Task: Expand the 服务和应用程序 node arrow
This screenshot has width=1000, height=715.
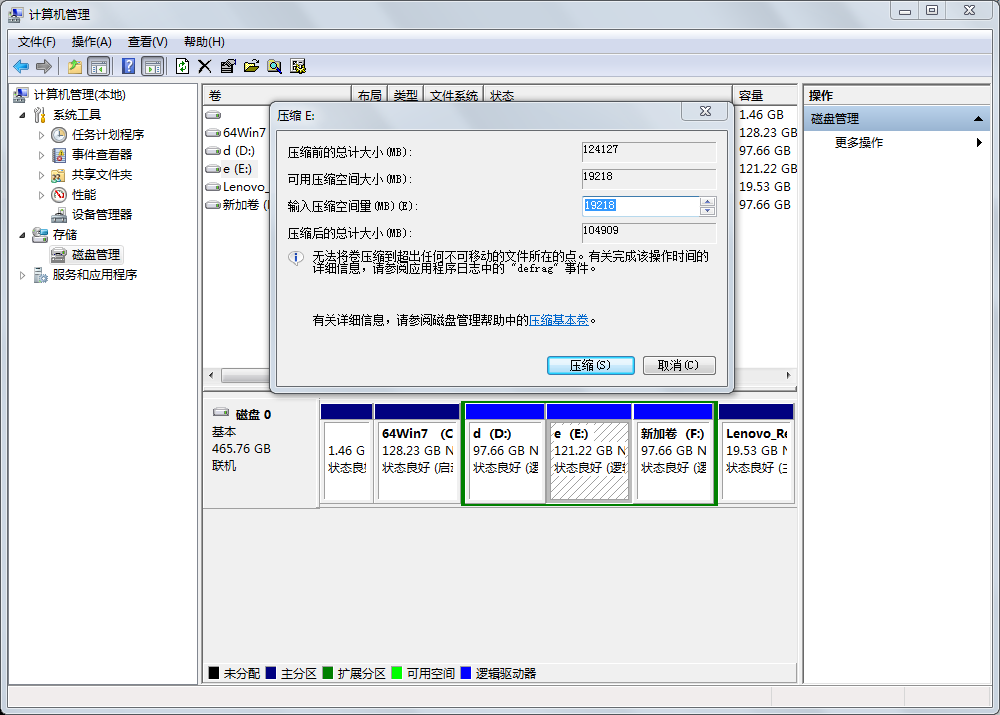Action: [x=23, y=276]
